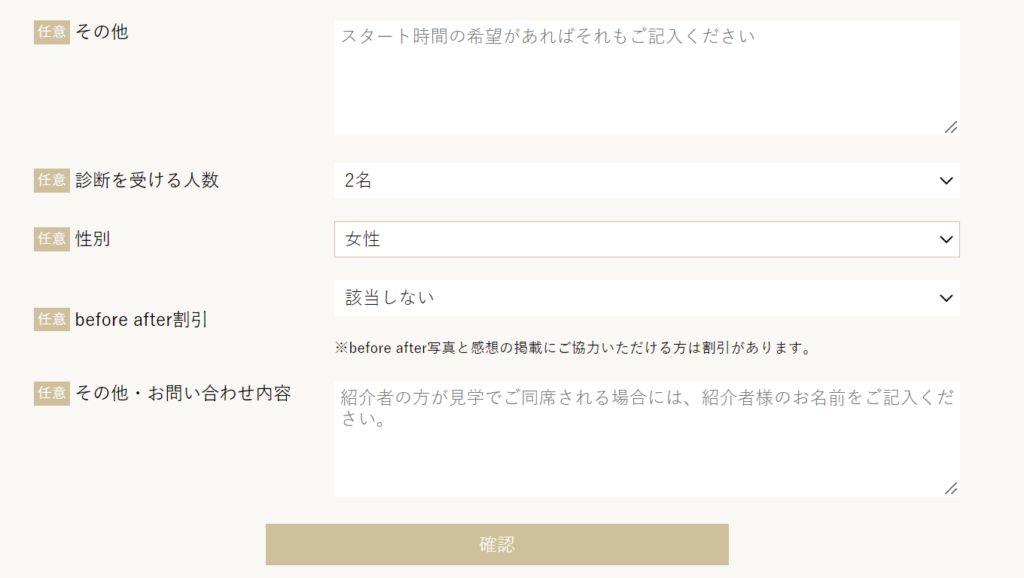
Task: Focus the 紹介者 placeholder inquiry text area
Action: pyautogui.click(x=646, y=438)
